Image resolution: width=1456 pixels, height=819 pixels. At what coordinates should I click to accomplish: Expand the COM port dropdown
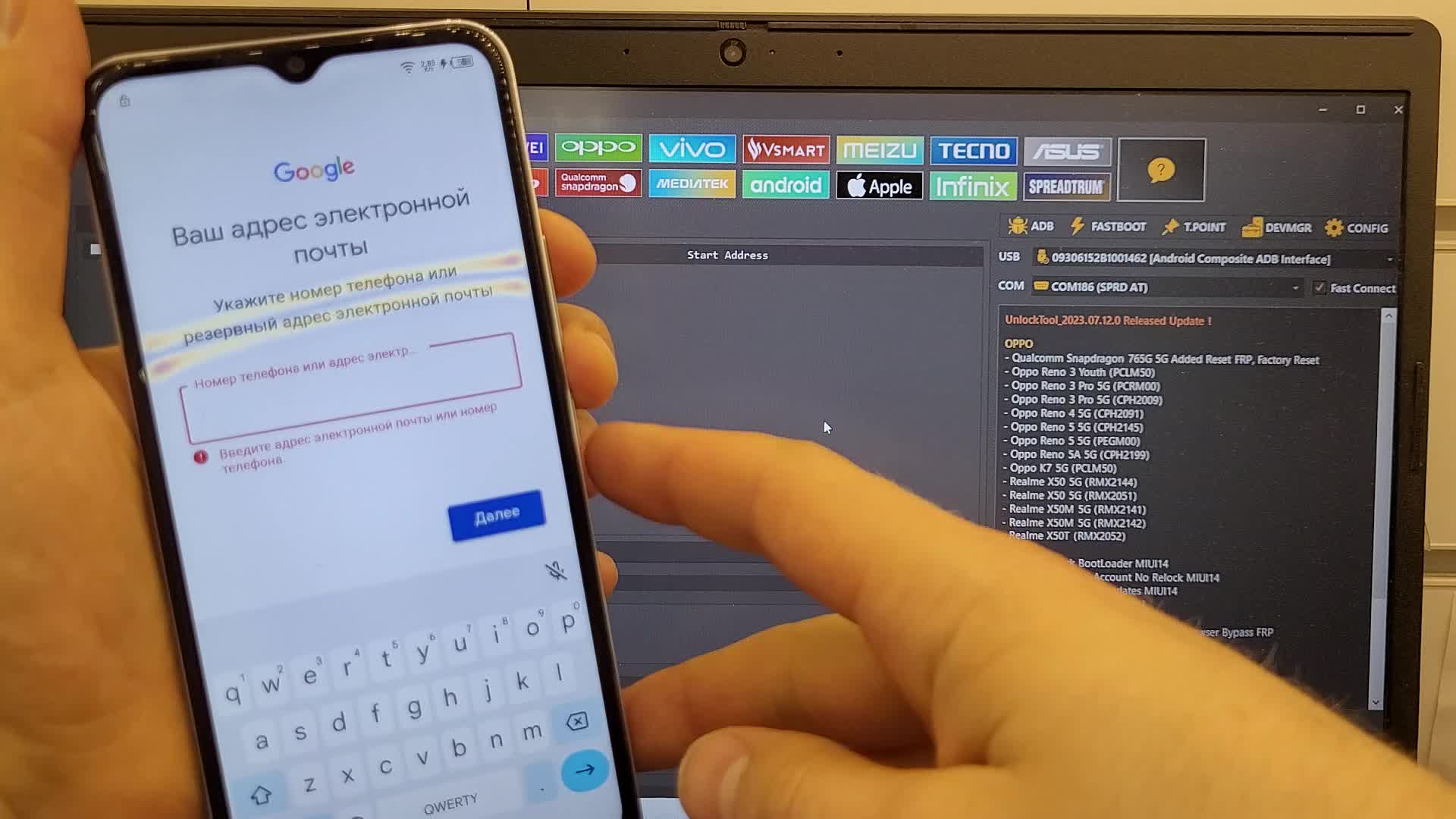(x=1295, y=287)
